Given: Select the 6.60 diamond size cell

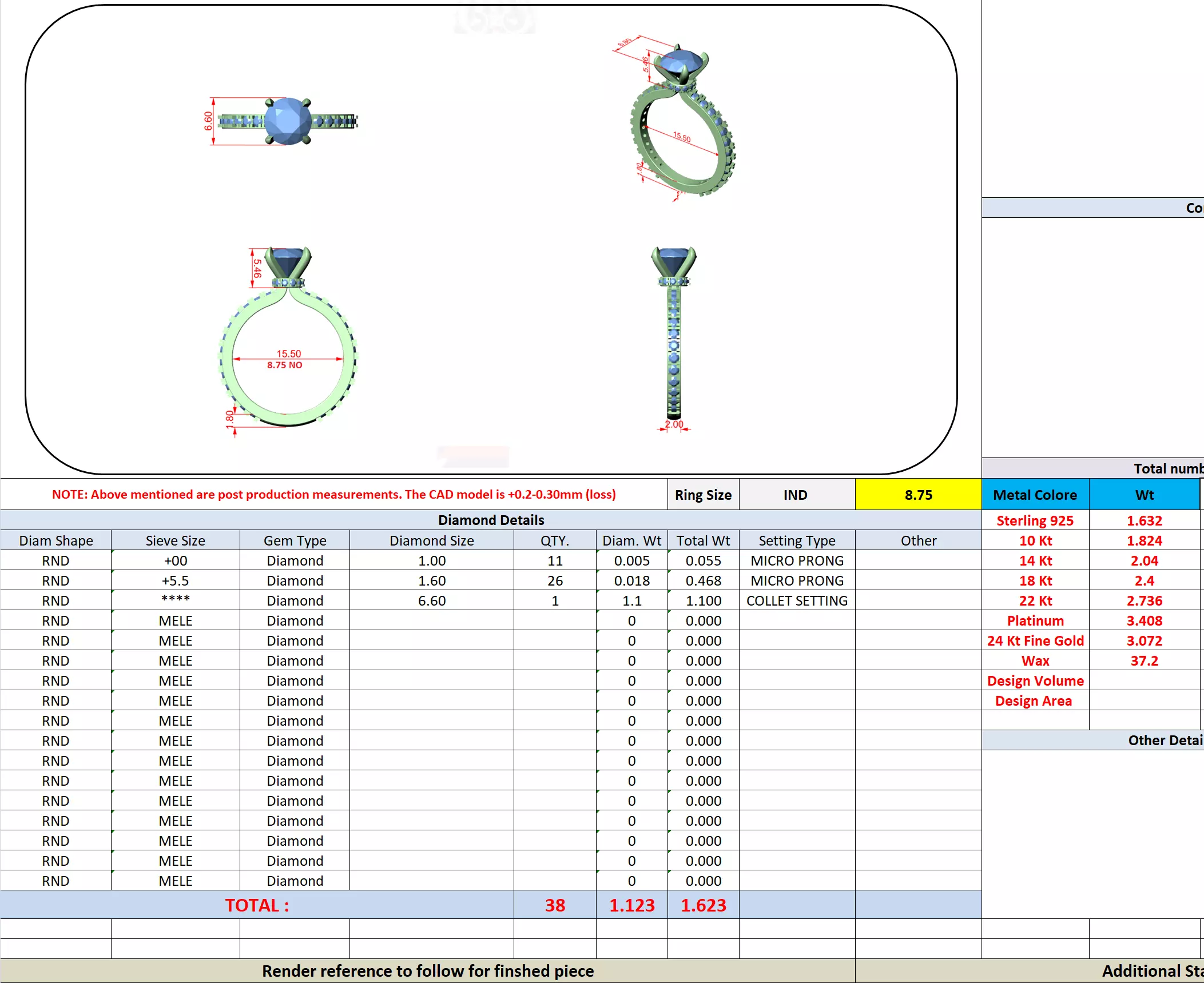Looking at the screenshot, I should (431, 600).
